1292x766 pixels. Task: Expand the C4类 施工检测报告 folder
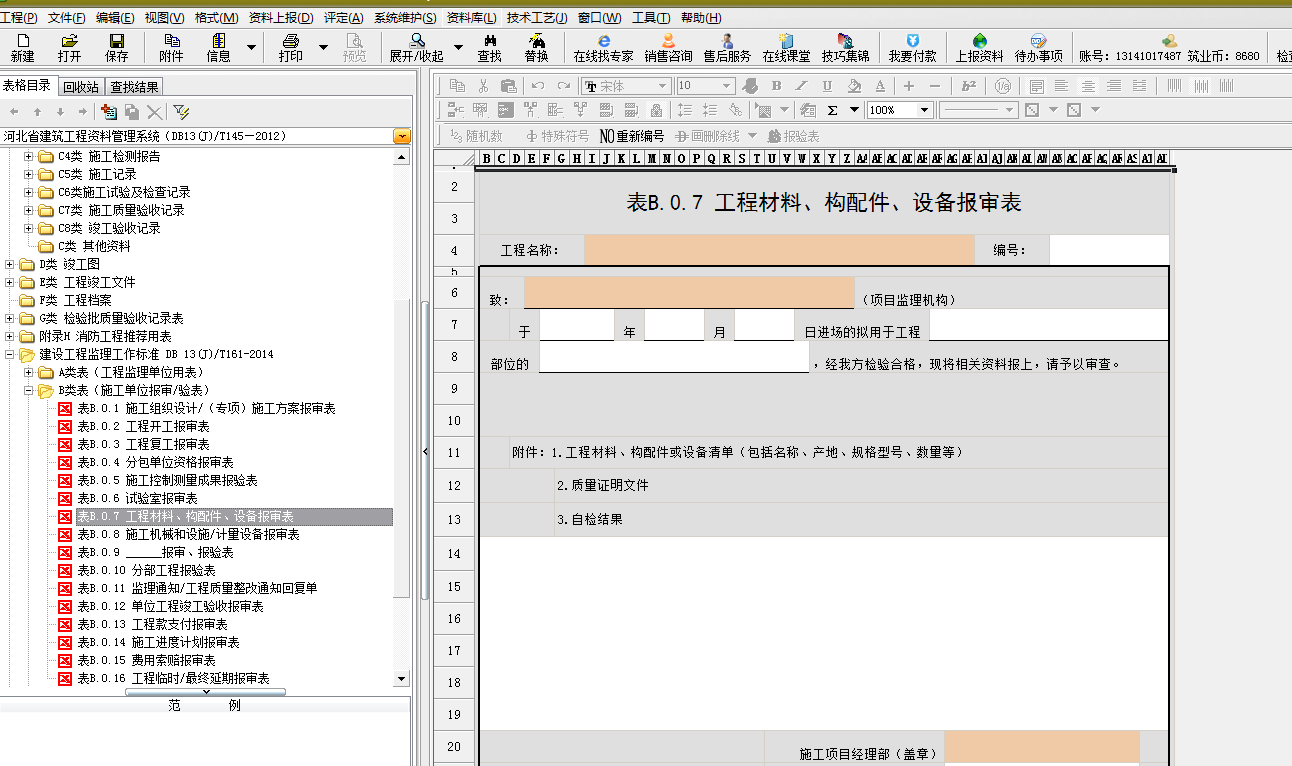[x=29, y=157]
